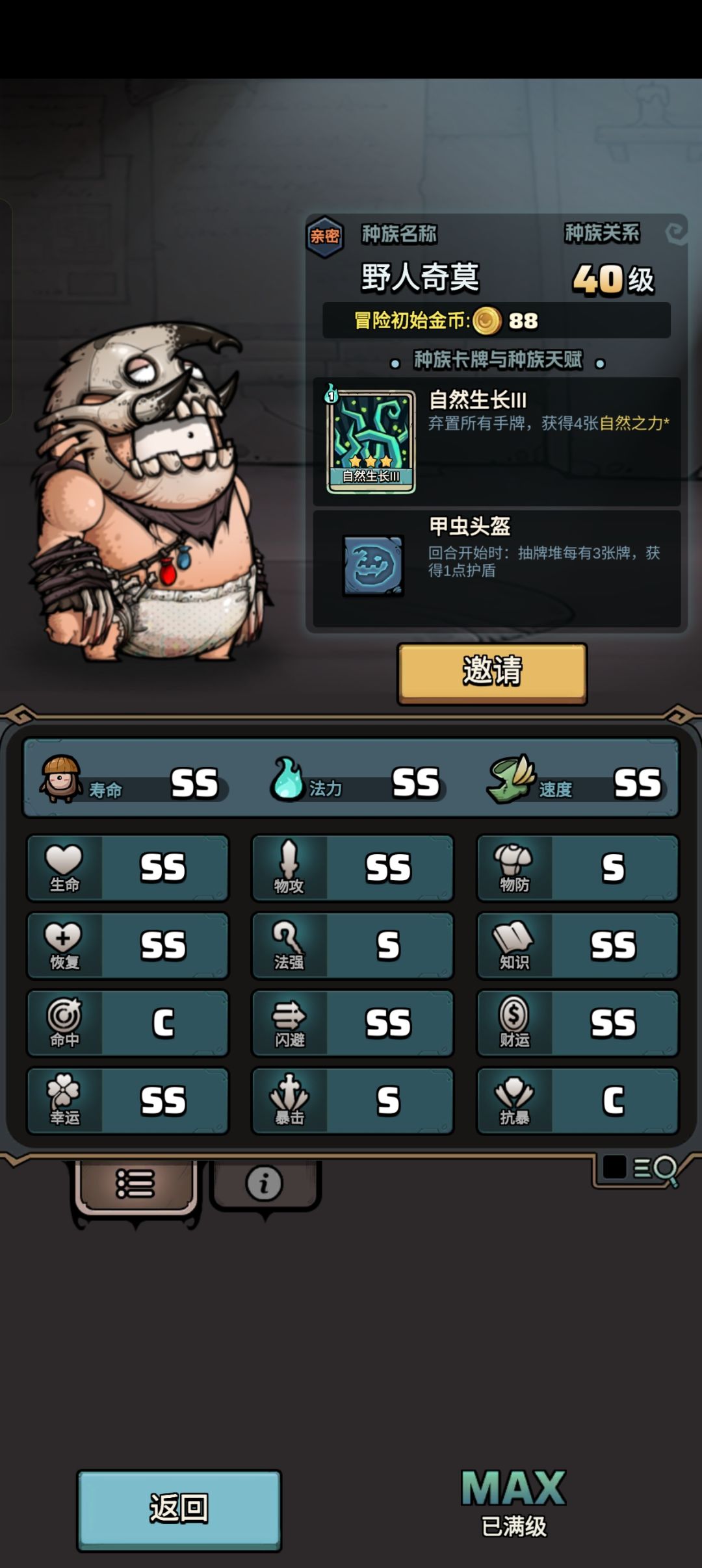This screenshot has width=702, height=1568.
Task: Tap the 财运 money bag stat
Action: [578, 1023]
